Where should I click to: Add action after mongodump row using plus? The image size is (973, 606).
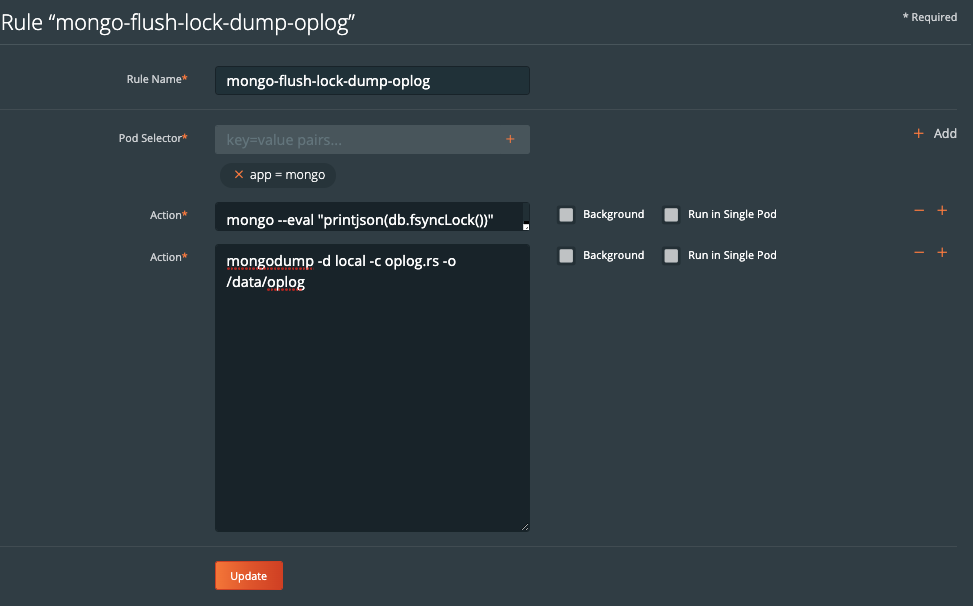coord(941,252)
